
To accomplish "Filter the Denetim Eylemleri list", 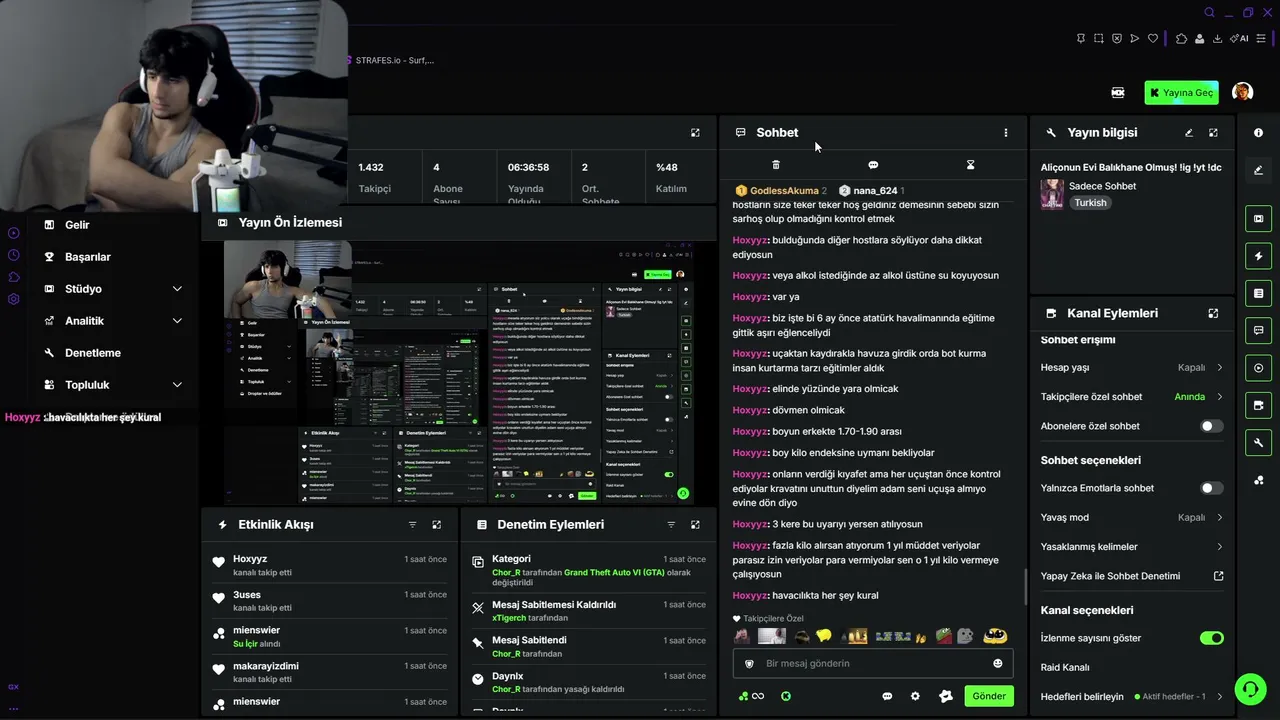I will 671,524.
